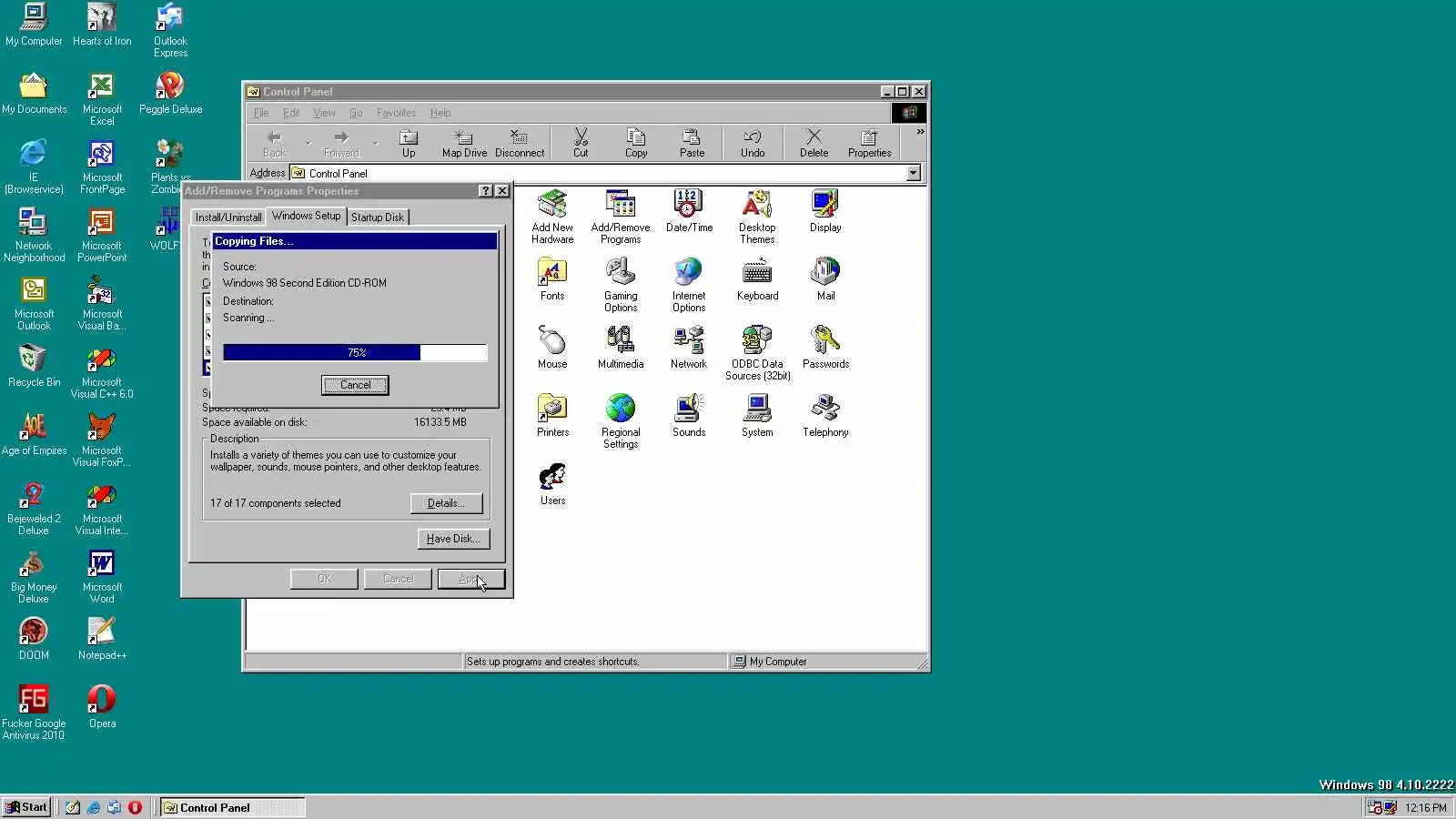Open the Go menu in Control Panel

[x=356, y=113]
